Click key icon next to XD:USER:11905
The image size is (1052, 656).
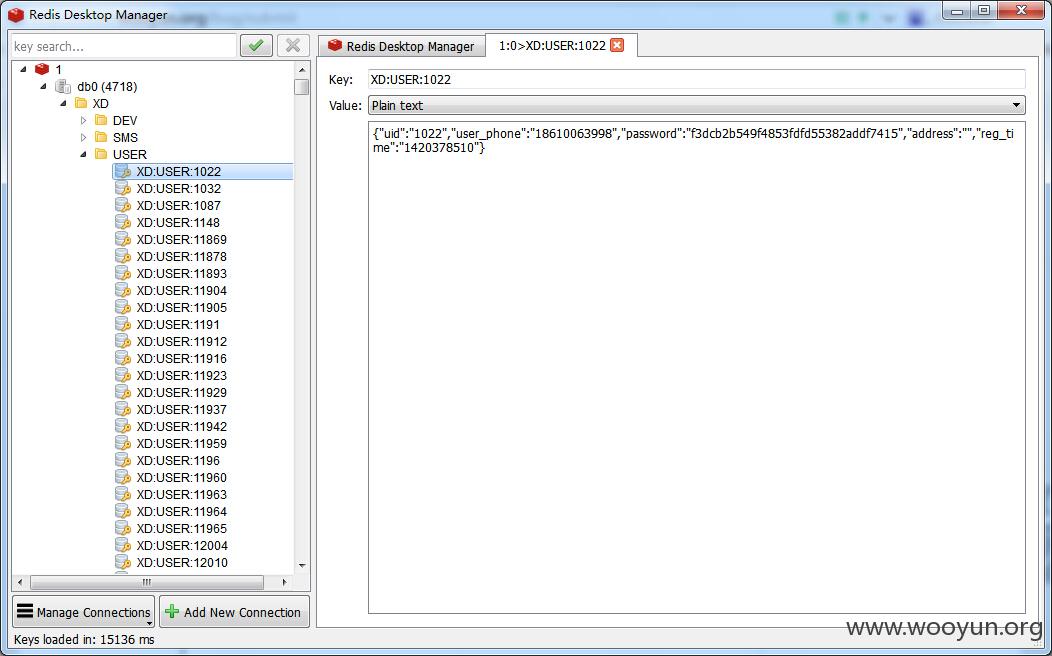pos(123,307)
